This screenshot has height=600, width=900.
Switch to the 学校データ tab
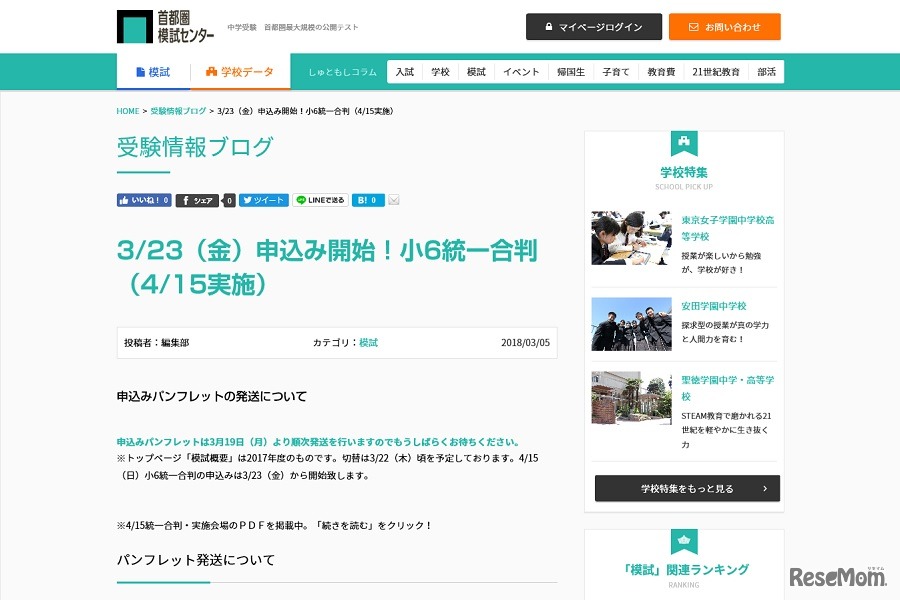240,72
